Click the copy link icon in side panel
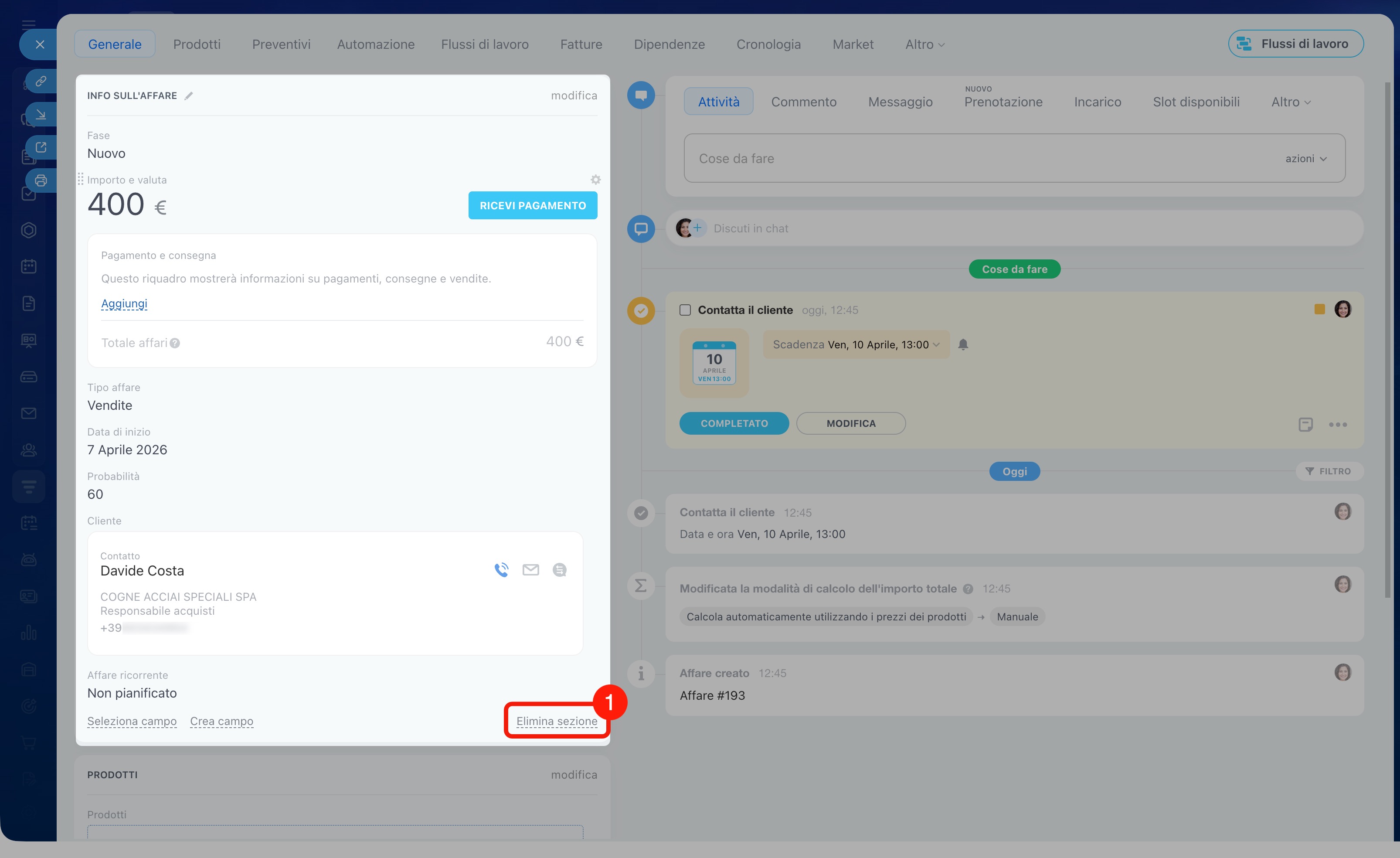This screenshot has height=858, width=1400. pyautogui.click(x=41, y=81)
